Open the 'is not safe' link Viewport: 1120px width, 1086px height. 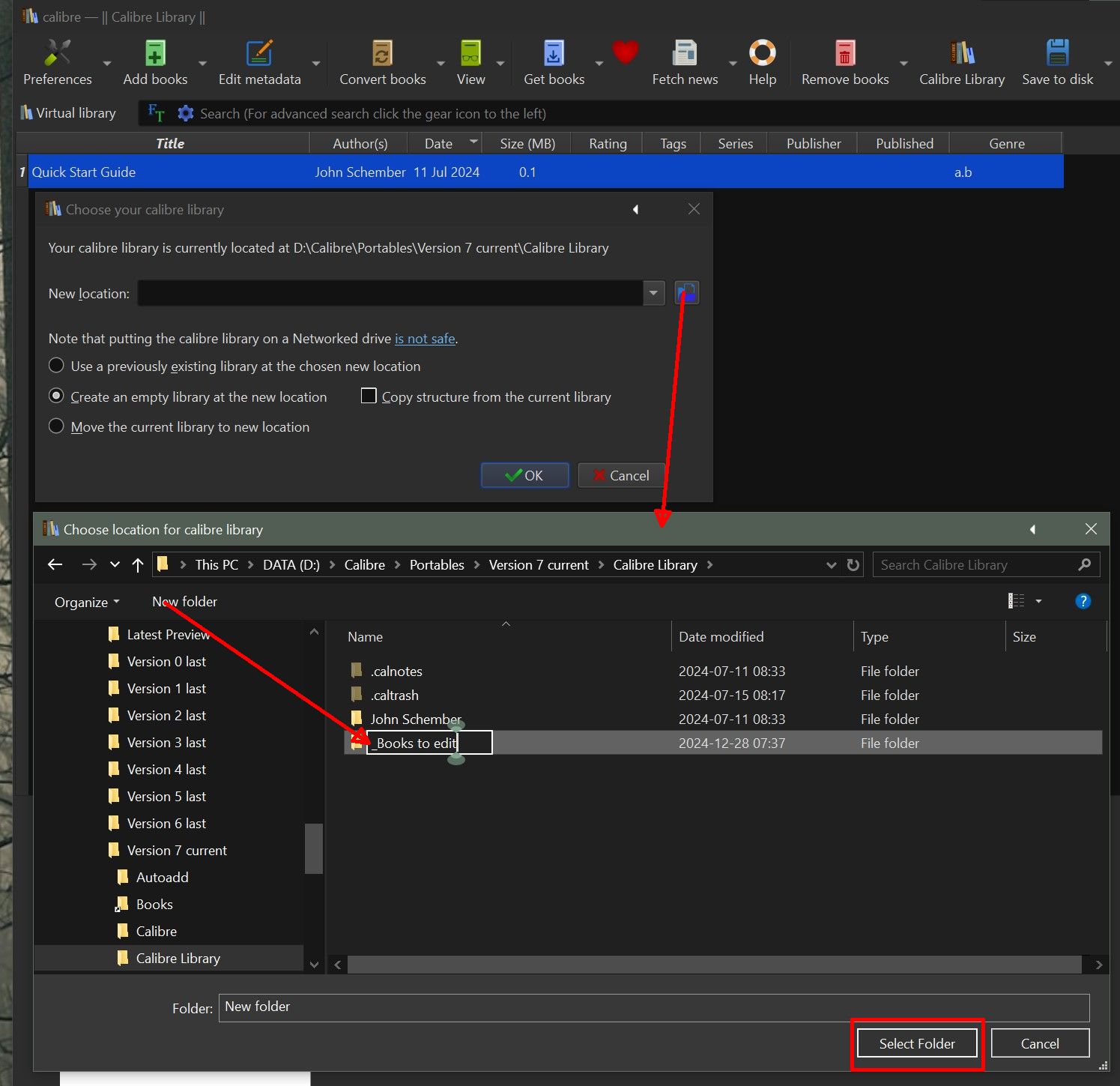tap(425, 338)
